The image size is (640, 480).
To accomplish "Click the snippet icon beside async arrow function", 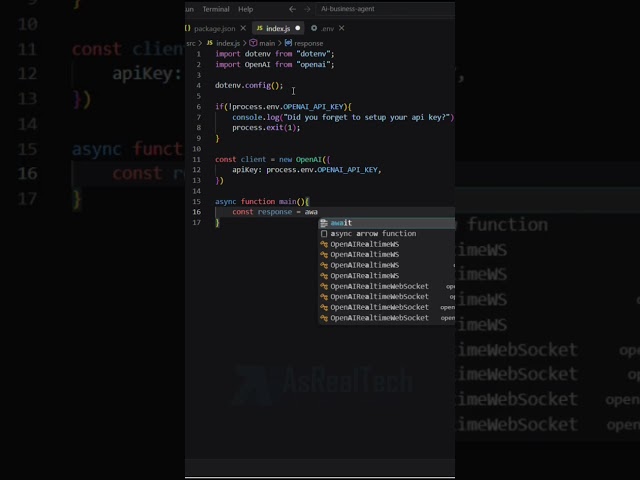I will point(324,233).
